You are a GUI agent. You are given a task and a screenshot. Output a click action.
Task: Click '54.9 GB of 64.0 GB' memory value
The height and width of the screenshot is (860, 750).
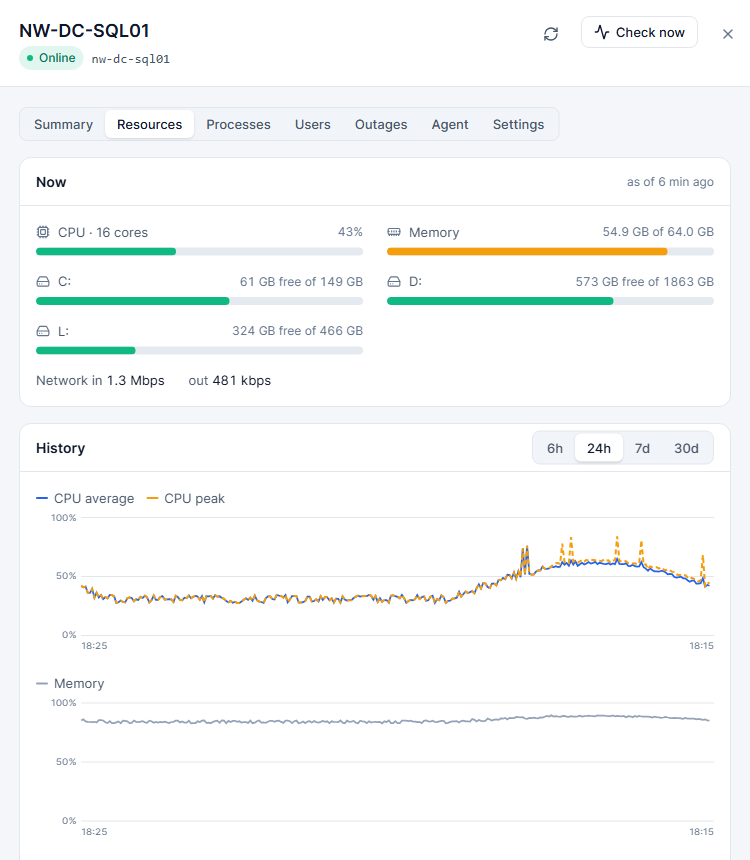(x=658, y=232)
